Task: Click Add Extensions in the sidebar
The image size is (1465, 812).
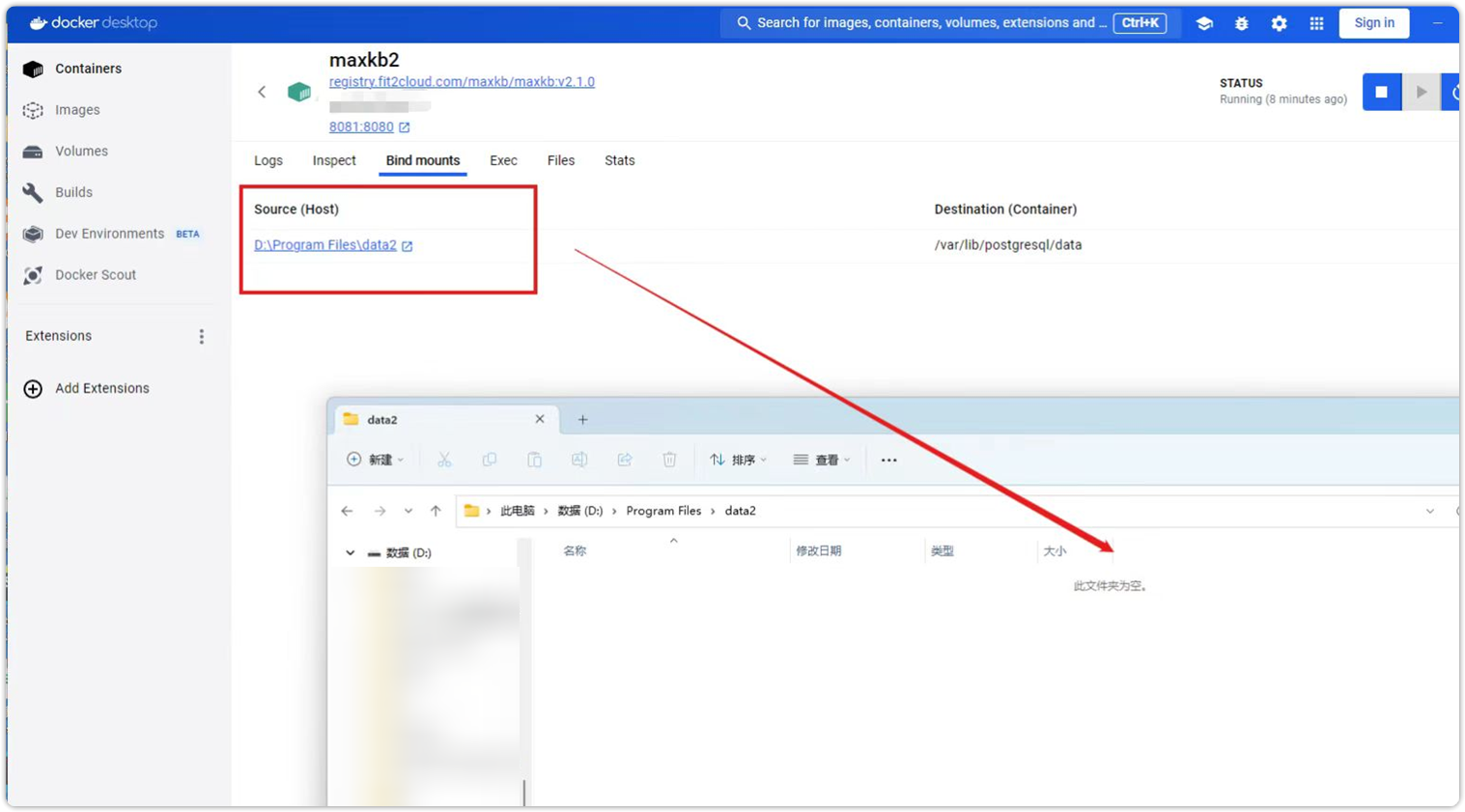Action: (101, 388)
